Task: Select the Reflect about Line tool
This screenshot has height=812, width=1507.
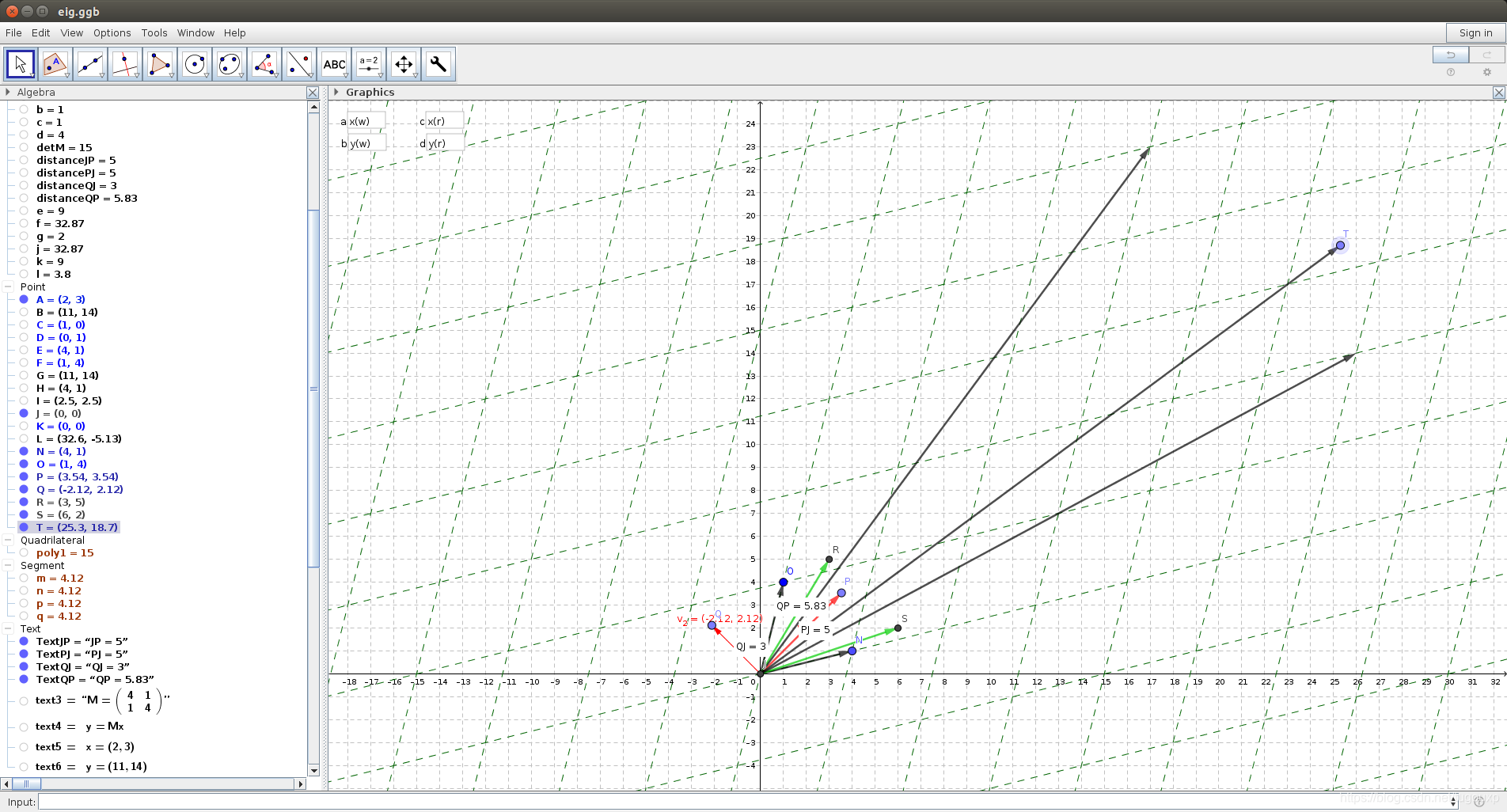Action: [x=299, y=64]
